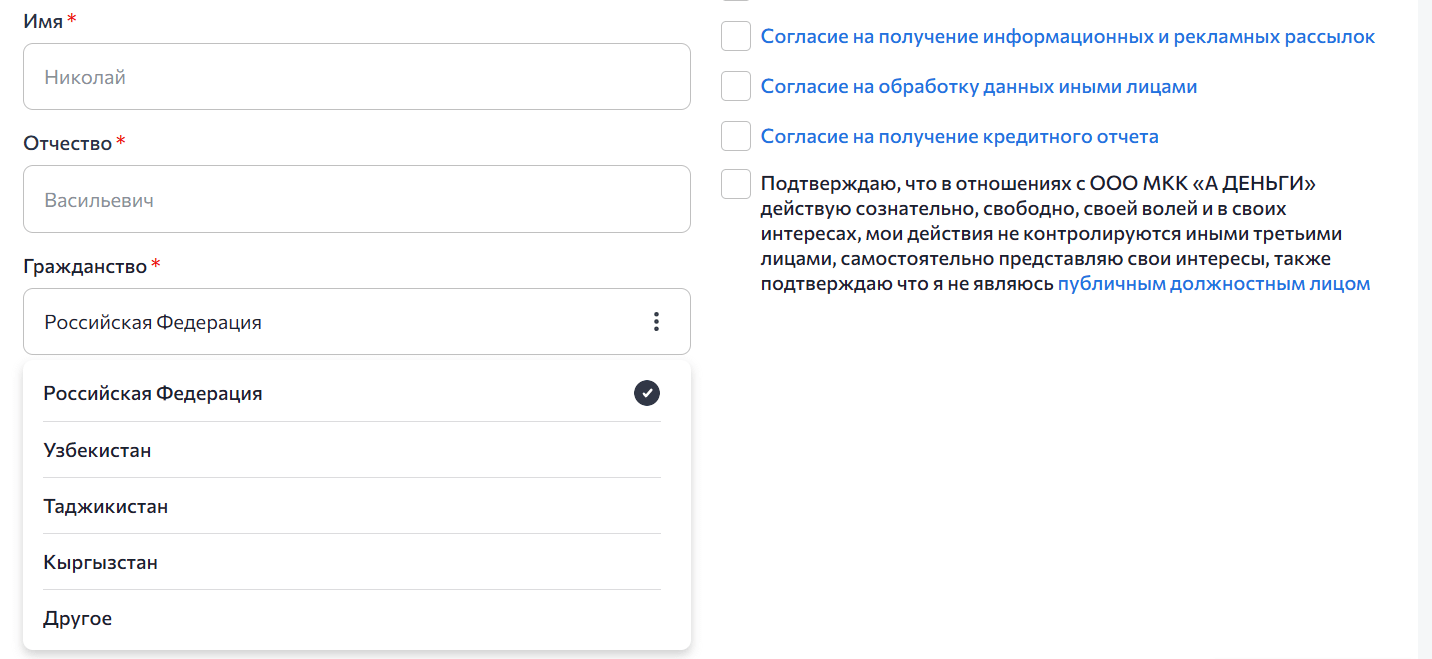
Task: Tick the checkbox for информационных и рекламных рассылок
Action: pos(736,36)
